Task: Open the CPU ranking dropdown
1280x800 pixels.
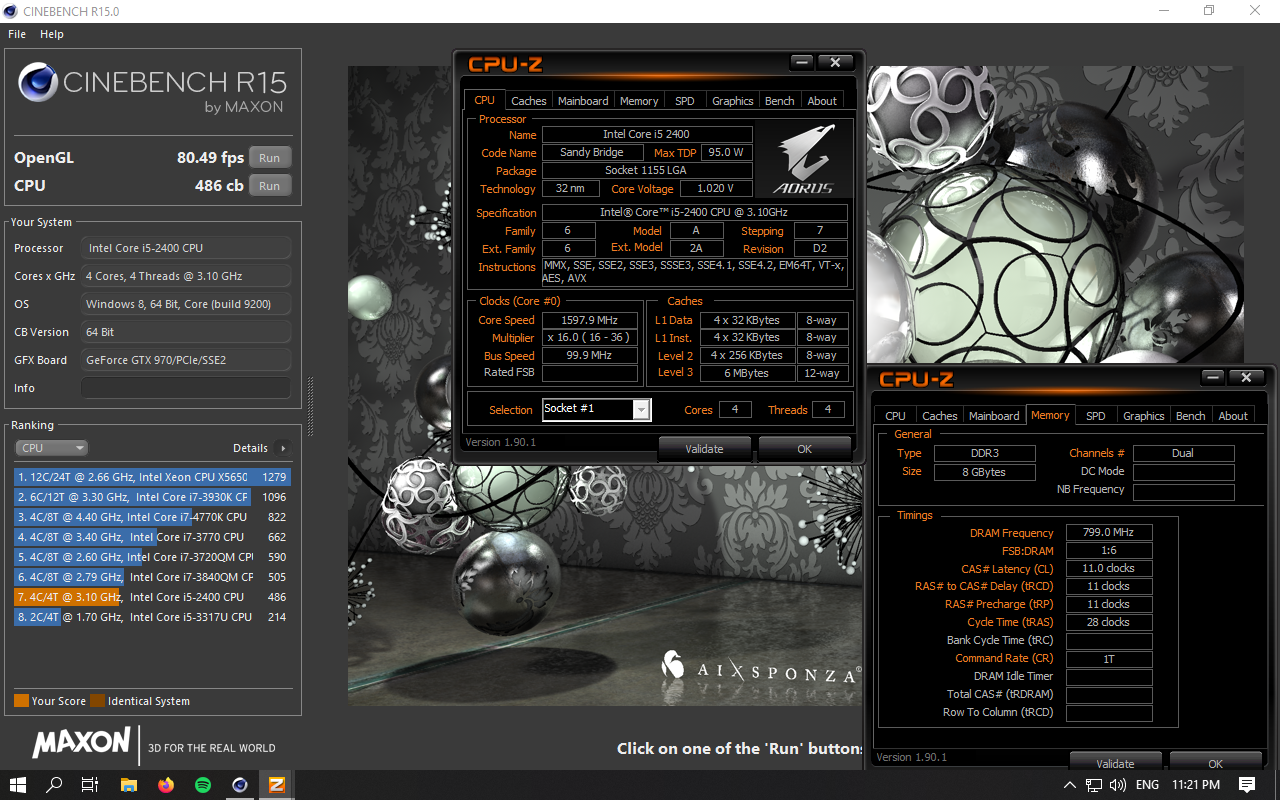Action: 52,448
